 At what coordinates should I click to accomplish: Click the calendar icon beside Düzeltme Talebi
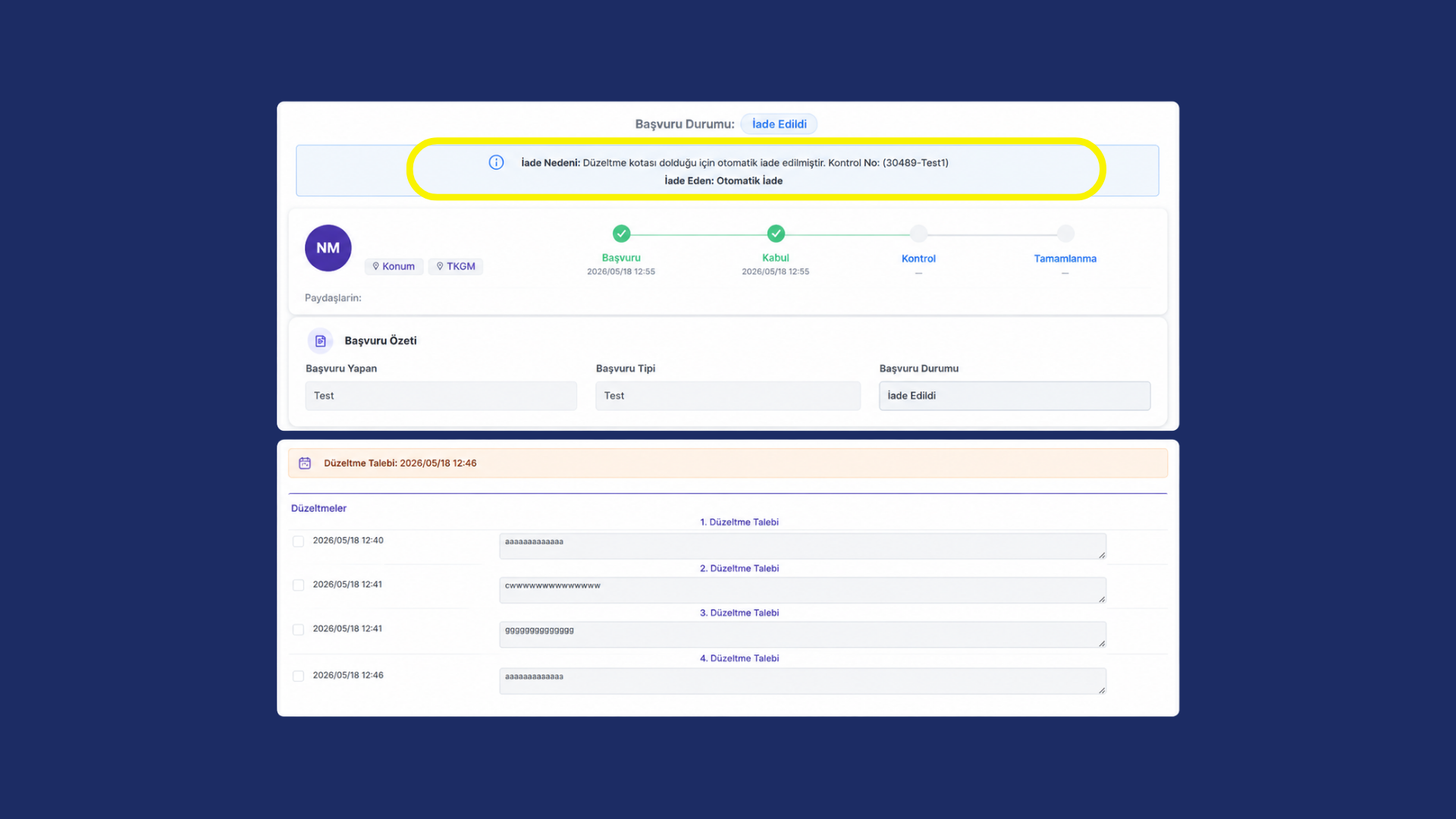click(305, 463)
